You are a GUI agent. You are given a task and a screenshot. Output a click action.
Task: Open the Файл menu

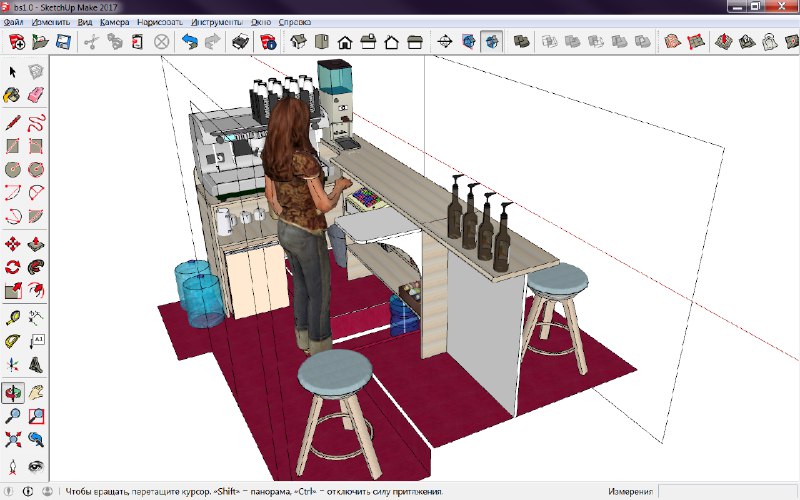click(14, 20)
